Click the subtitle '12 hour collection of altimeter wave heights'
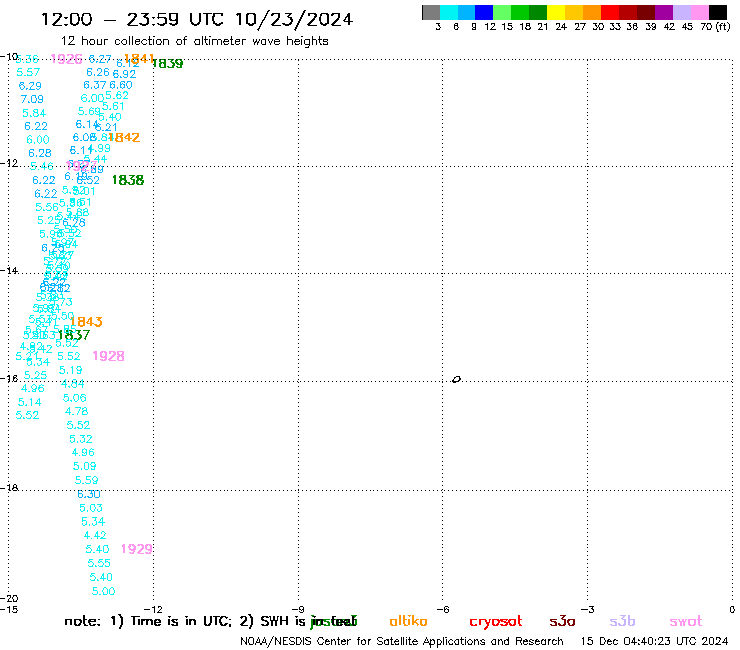Viewport: 740px width, 650px height. [x=194, y=41]
